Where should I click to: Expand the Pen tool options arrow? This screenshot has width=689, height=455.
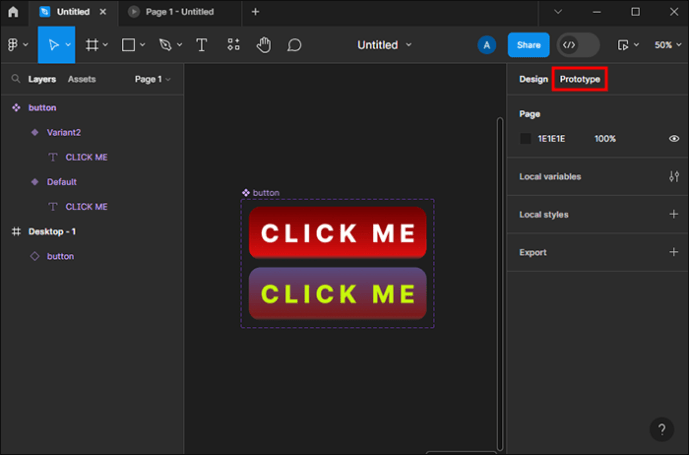pos(179,44)
